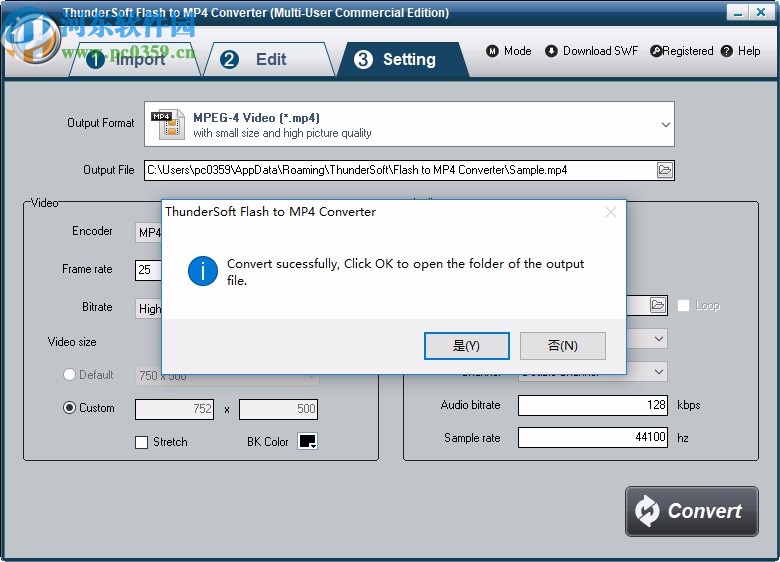Open the Bitrate dropdown showing High
The height and width of the screenshot is (562, 780).
pyautogui.click(x=148, y=309)
